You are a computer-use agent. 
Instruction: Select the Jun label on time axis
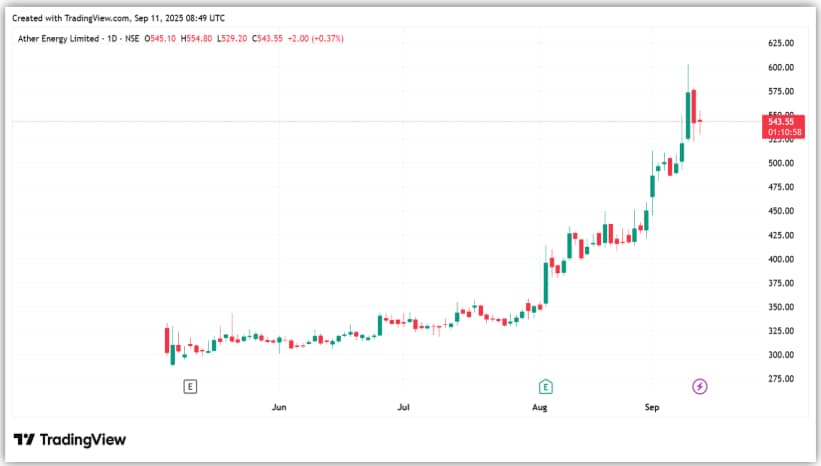(279, 408)
